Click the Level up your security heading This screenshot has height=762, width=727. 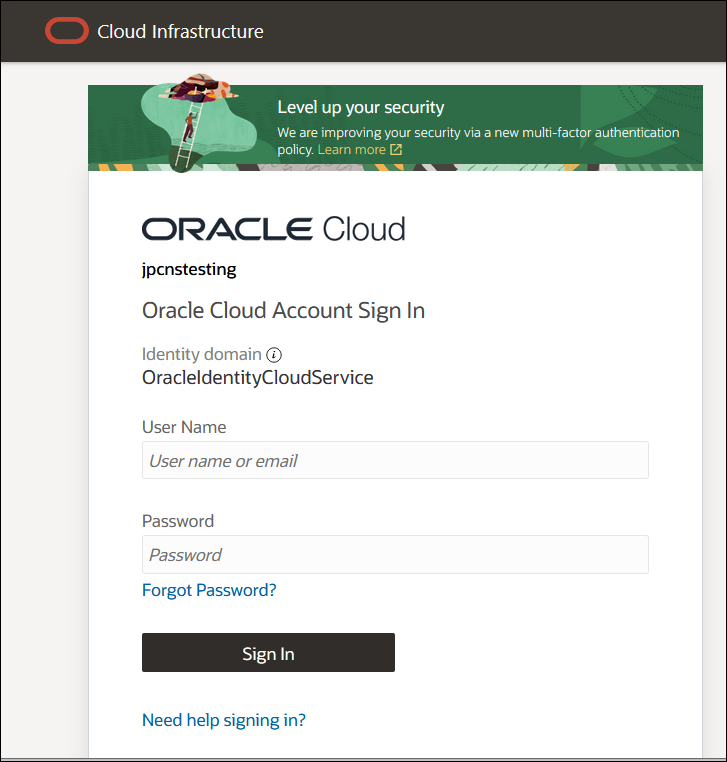tap(361, 107)
